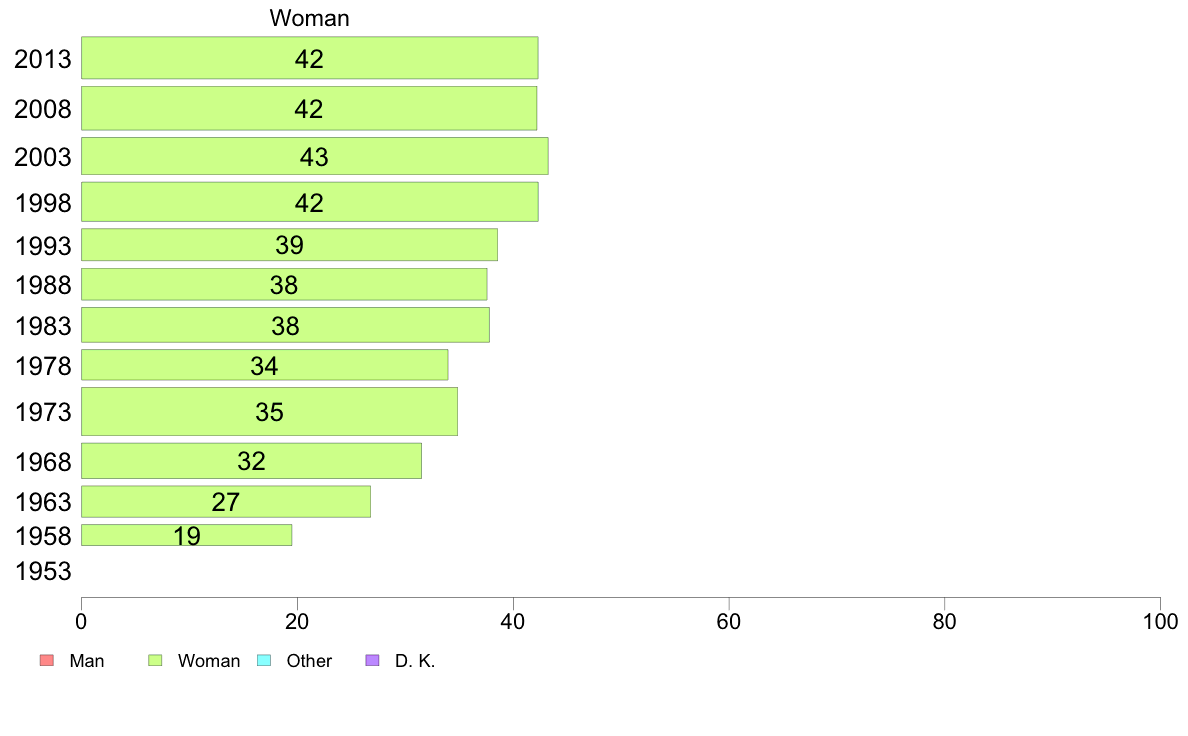Click the 1978 bar labeled 34
Image resolution: width=1188 pixels, height=736 pixels.
pos(264,365)
